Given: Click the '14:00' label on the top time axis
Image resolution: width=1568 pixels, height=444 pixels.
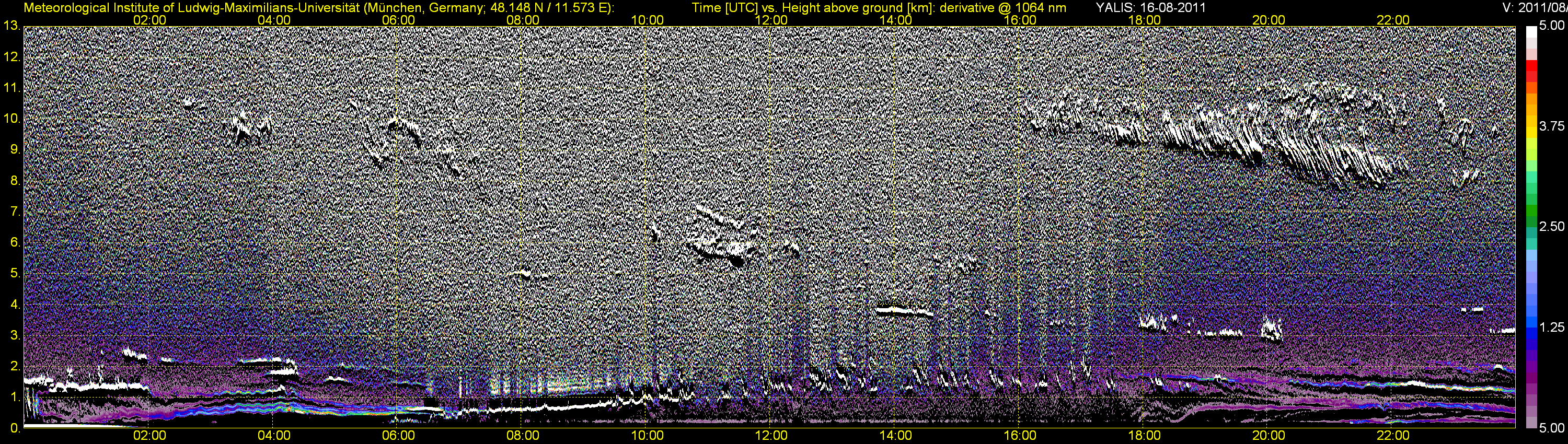Looking at the screenshot, I should point(896,20).
